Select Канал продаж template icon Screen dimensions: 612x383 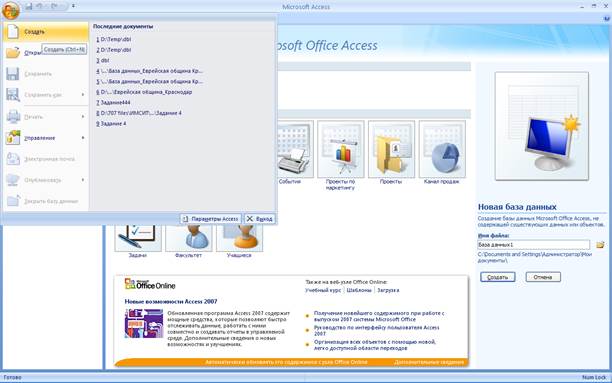pyautogui.click(x=442, y=149)
